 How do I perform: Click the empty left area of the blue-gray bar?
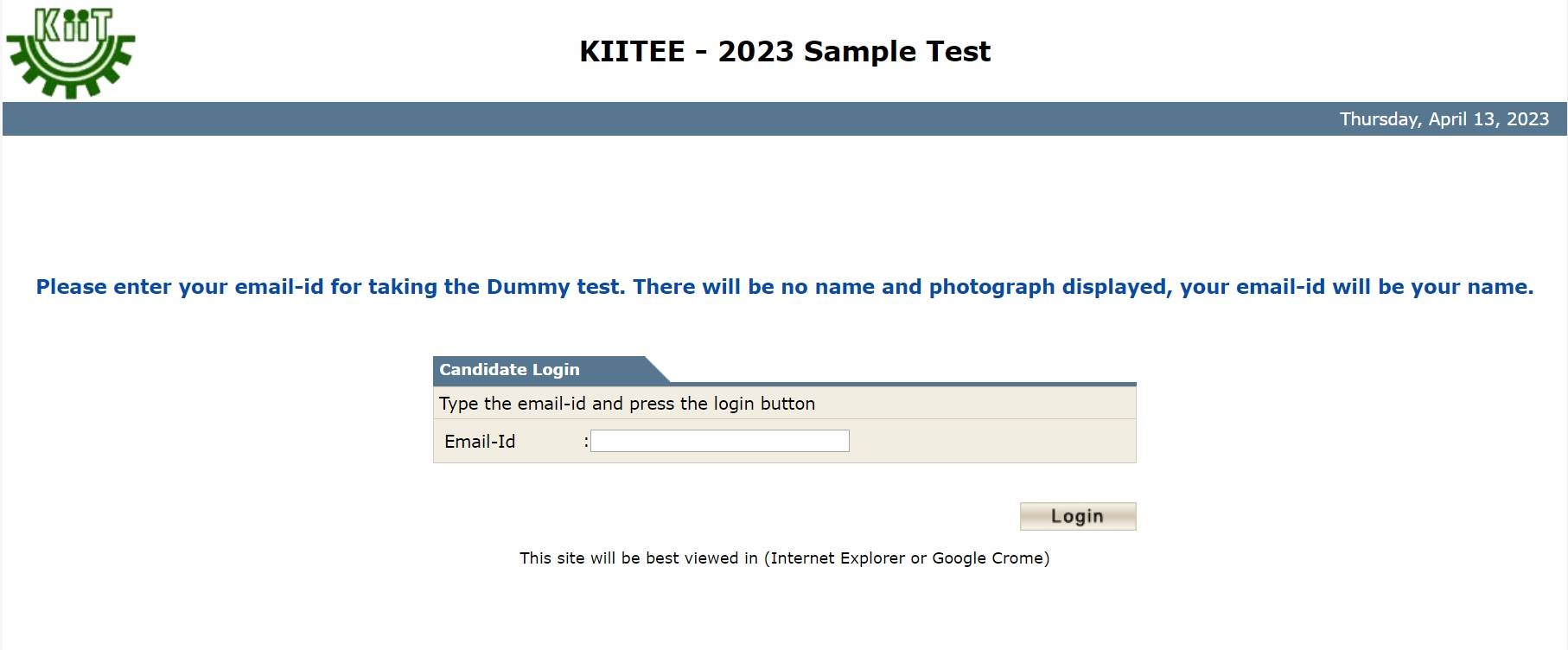pos(346,119)
